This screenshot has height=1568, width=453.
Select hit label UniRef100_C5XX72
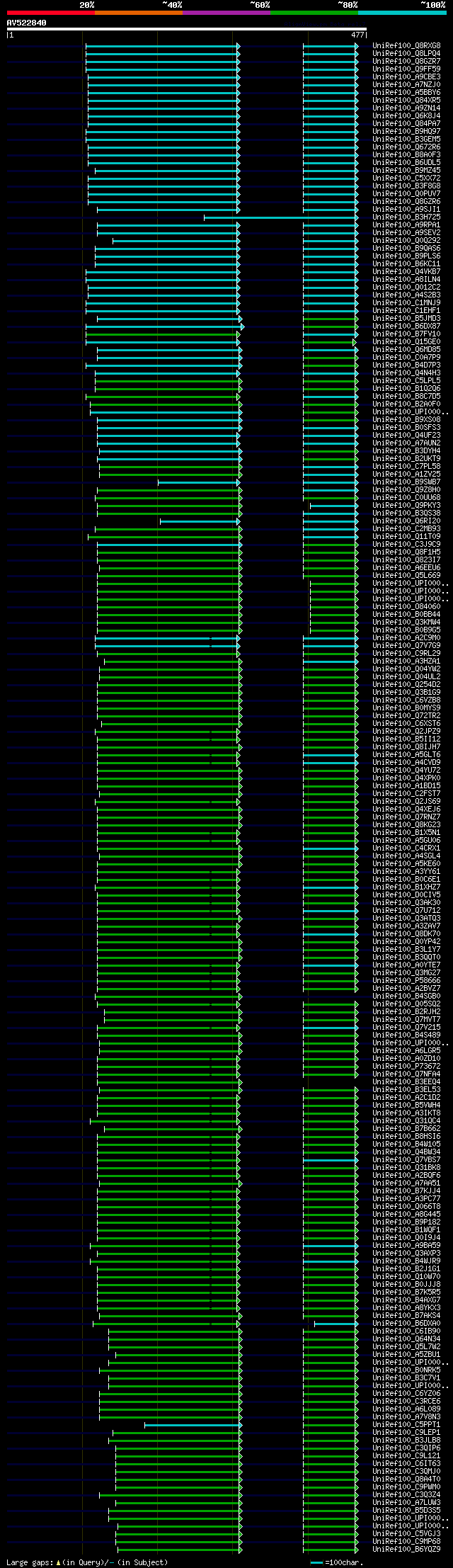(x=406, y=178)
